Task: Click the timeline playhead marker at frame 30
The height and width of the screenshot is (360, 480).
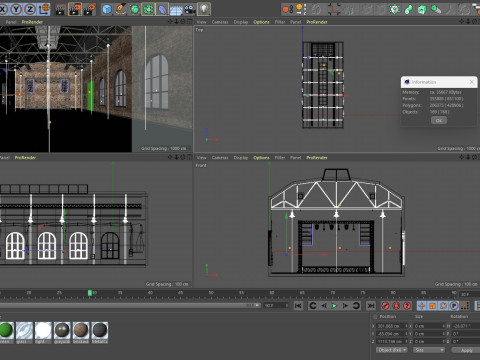Action: click(90, 293)
